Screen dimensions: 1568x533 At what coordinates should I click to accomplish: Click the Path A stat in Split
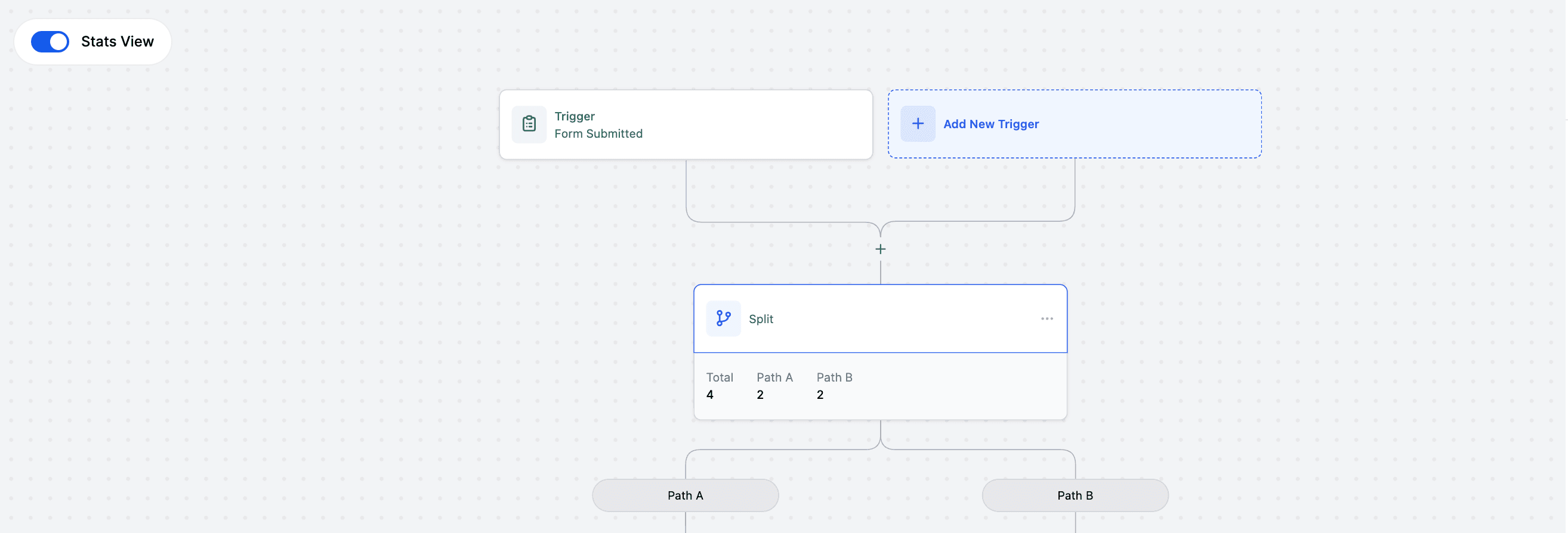(x=774, y=386)
